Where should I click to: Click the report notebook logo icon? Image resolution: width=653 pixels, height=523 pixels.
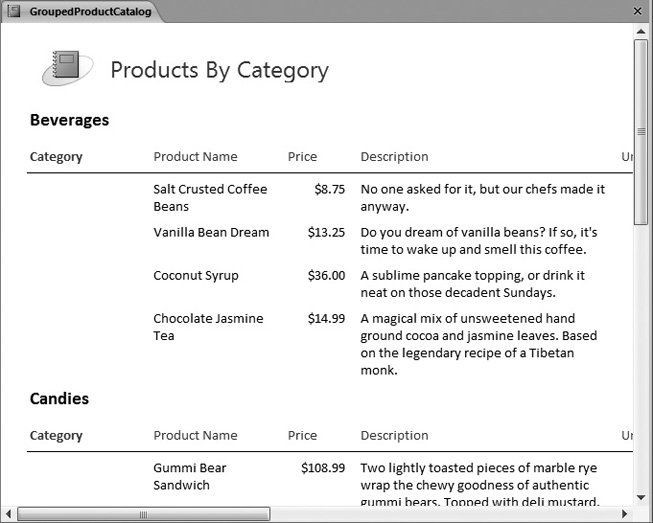point(66,68)
